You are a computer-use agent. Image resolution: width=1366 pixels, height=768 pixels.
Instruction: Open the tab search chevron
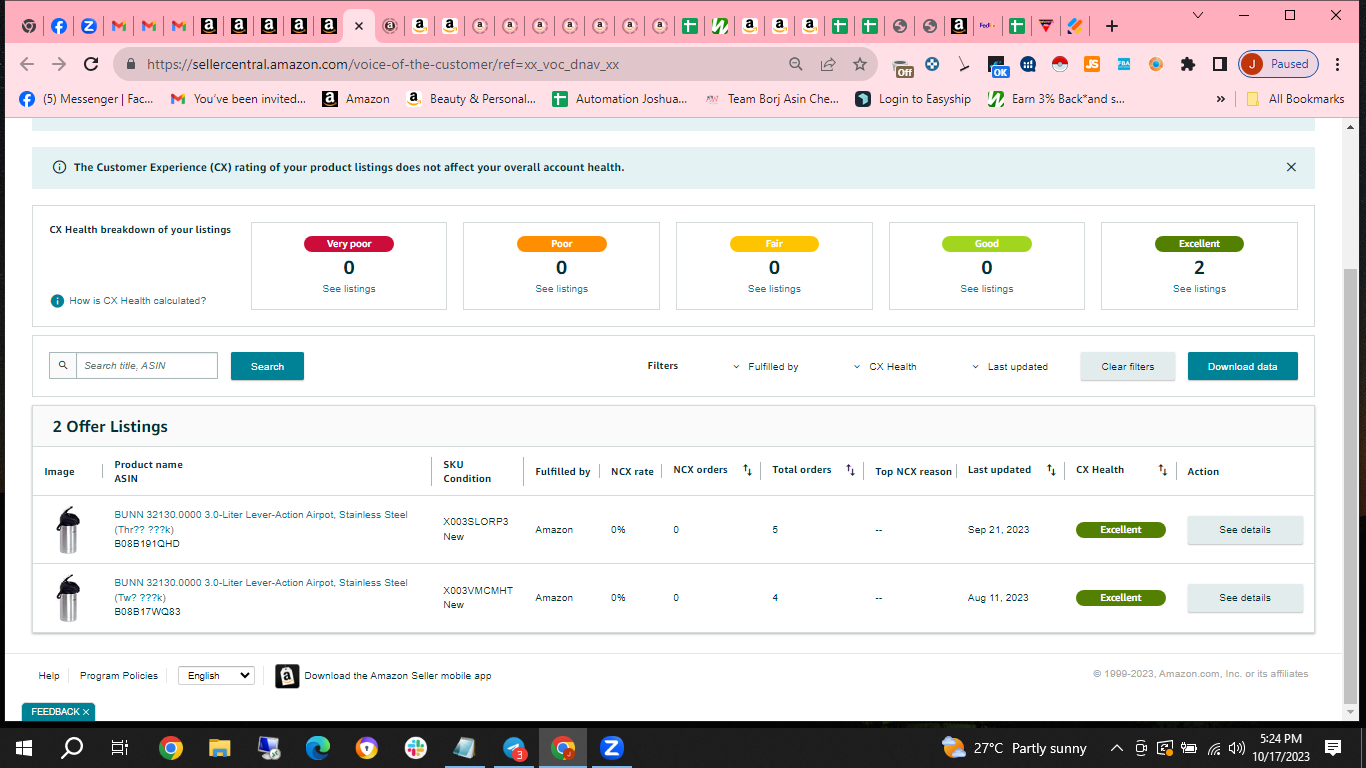1199,15
